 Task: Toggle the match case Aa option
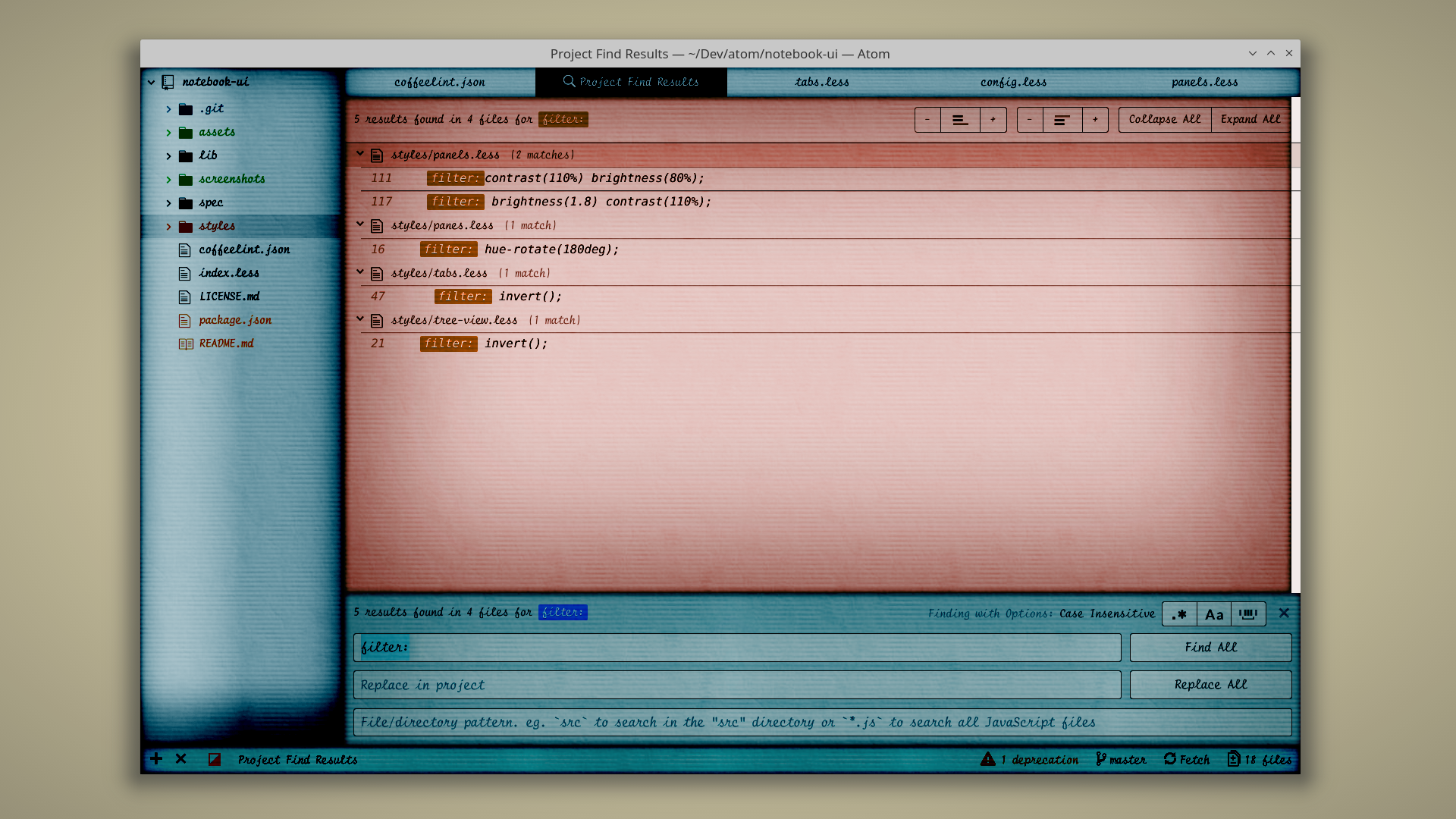[x=1214, y=614]
